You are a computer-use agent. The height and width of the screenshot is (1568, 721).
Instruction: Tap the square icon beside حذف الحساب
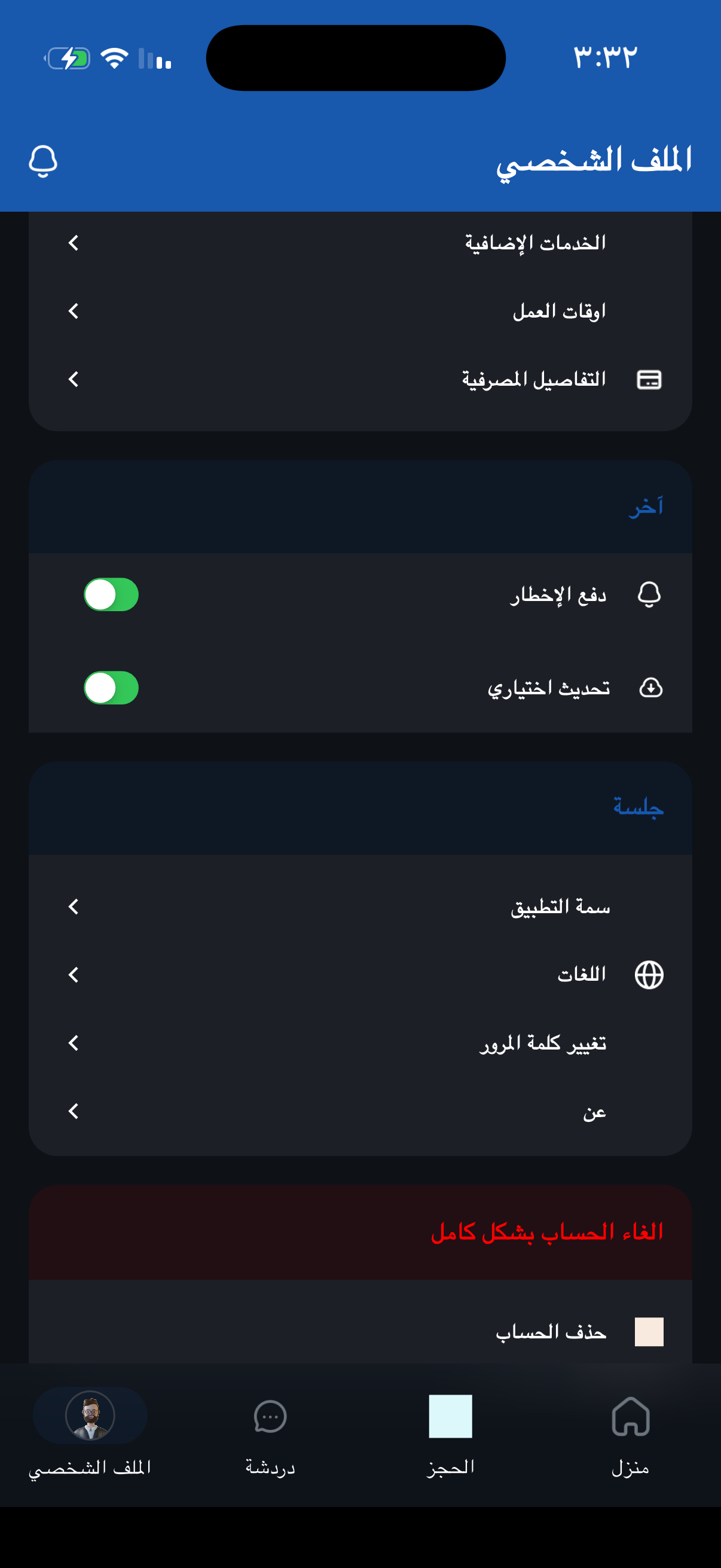point(649,1332)
